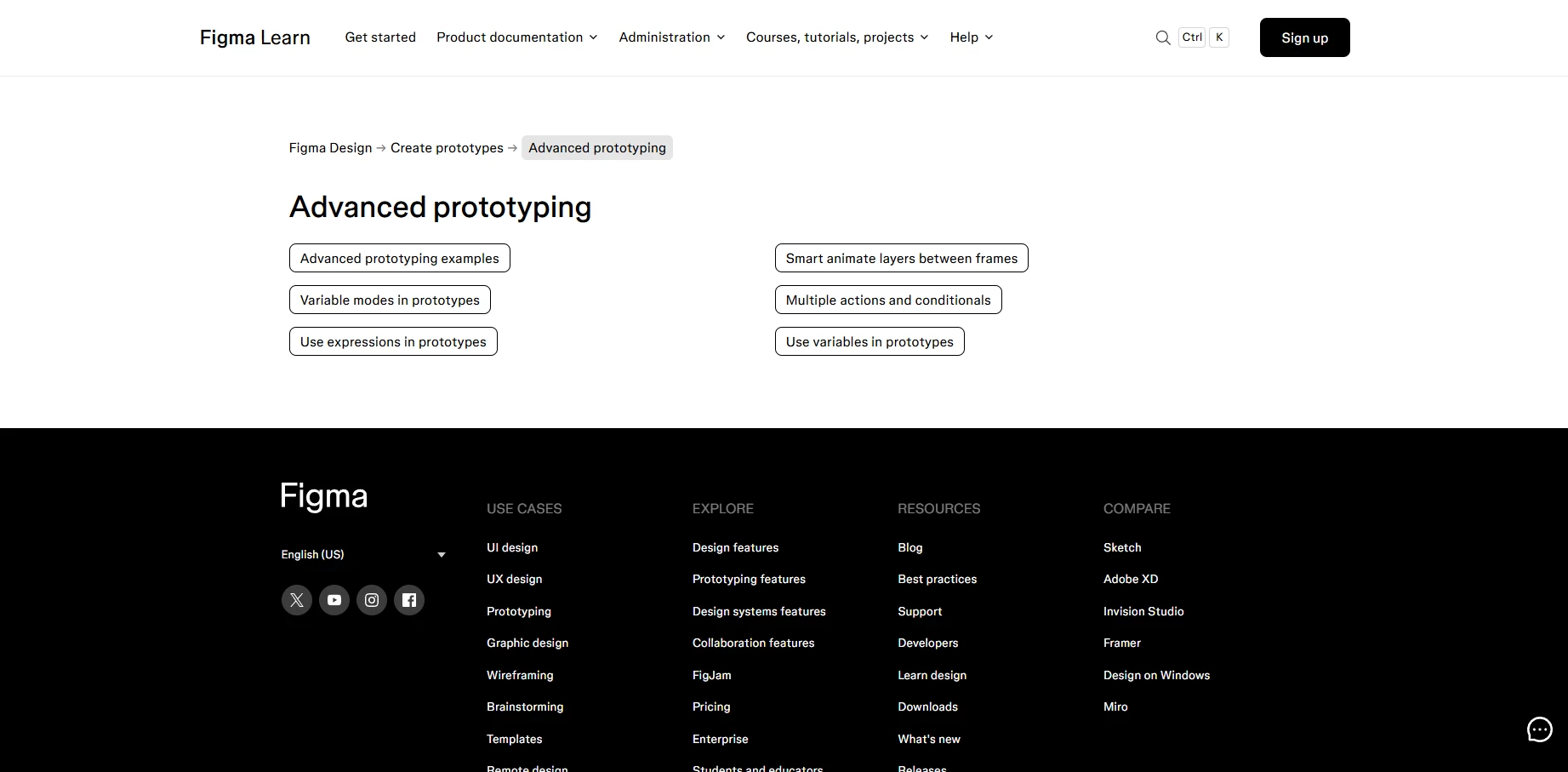Open Developers footer link

coord(927,643)
